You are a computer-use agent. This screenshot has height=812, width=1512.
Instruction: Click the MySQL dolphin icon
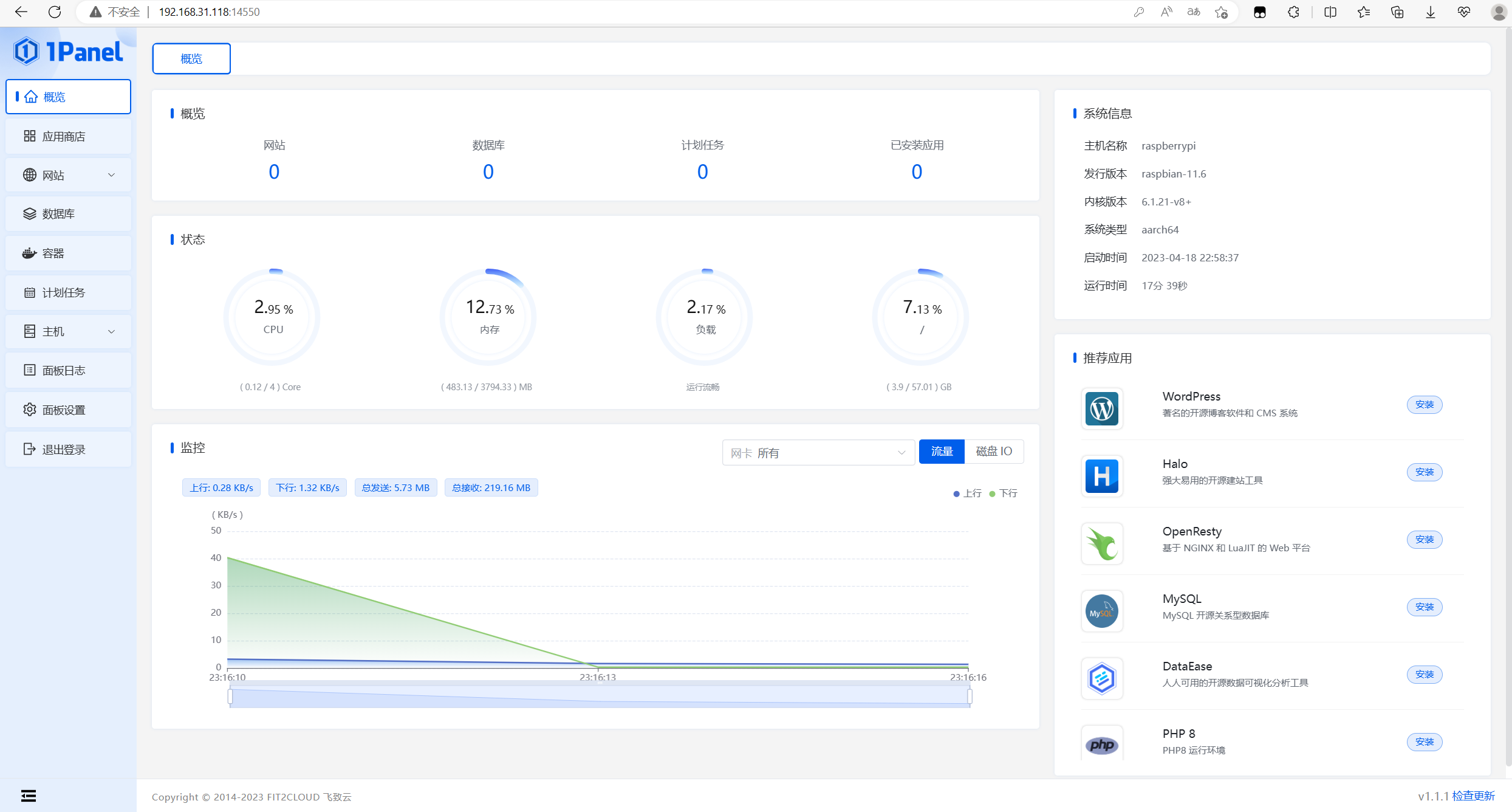tap(1101, 611)
